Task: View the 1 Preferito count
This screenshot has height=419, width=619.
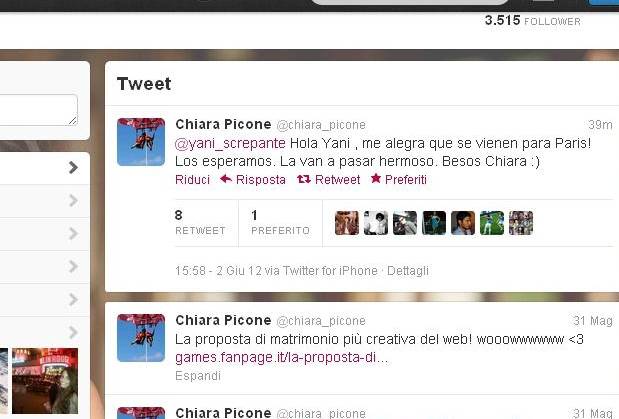Action: pyautogui.click(x=280, y=223)
